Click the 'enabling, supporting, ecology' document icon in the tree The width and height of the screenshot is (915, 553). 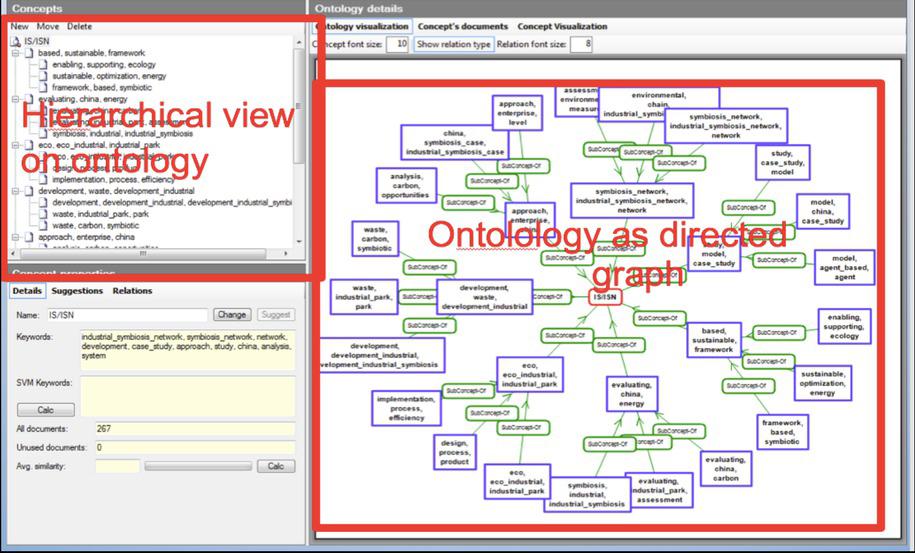pyautogui.click(x=43, y=65)
